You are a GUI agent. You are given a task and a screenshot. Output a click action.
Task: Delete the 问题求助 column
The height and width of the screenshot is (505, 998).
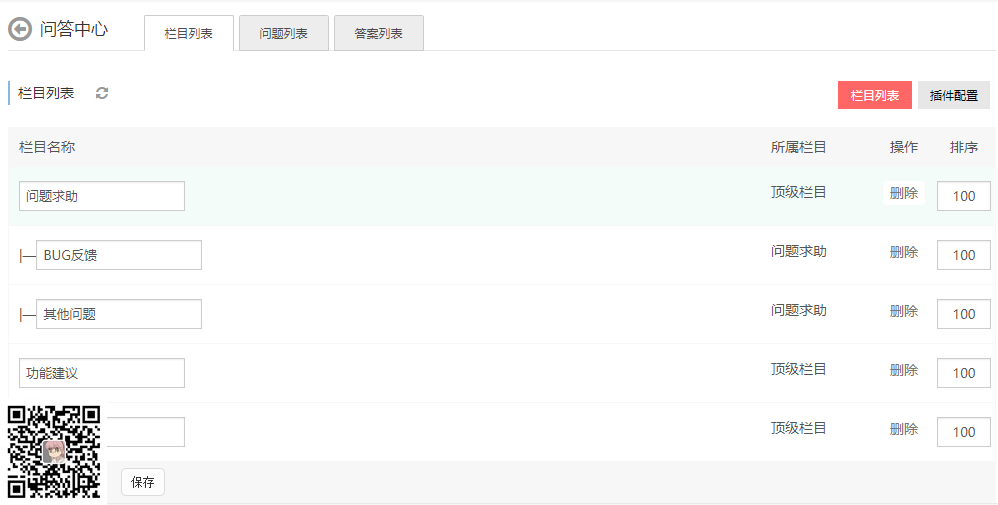pos(904,193)
